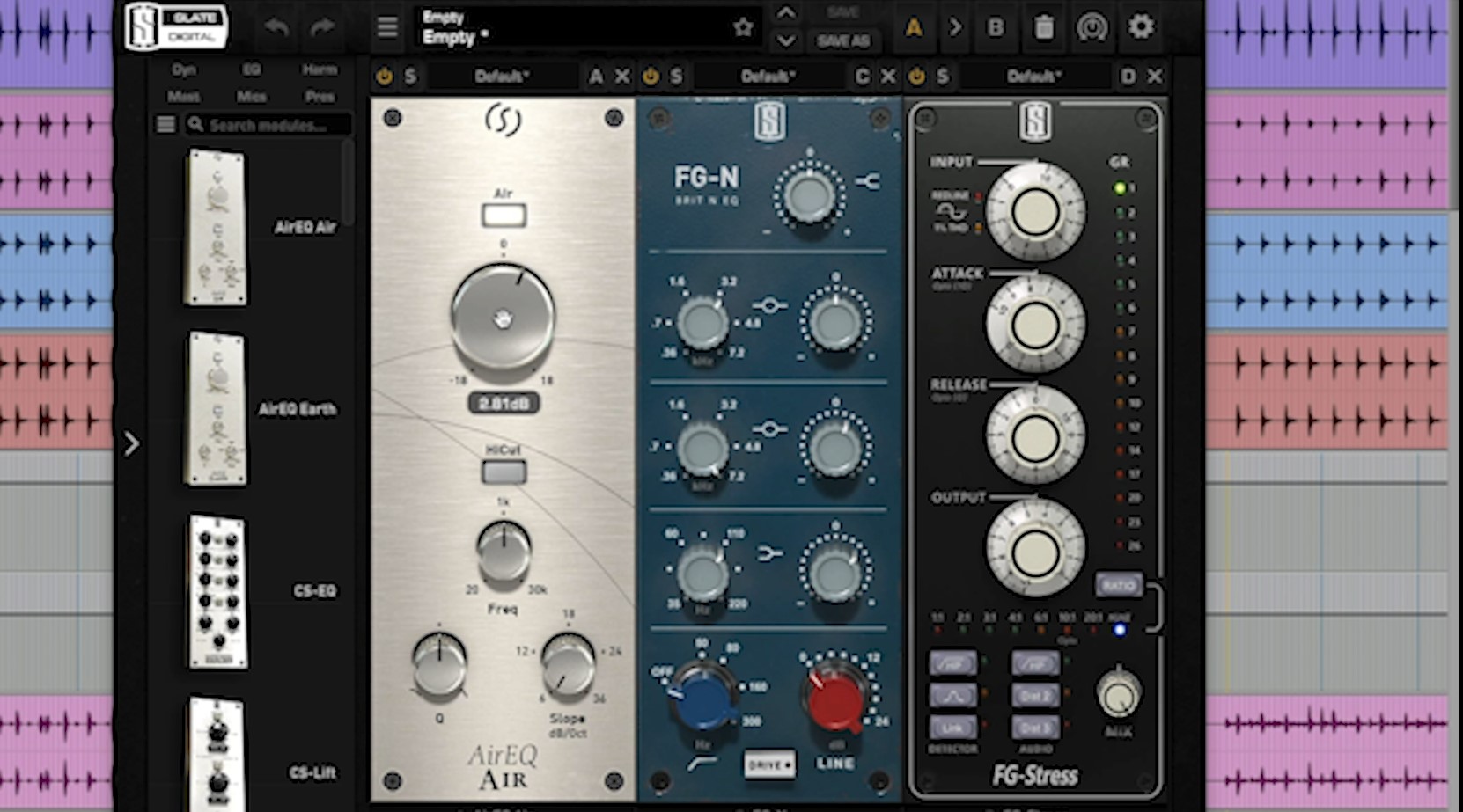Select AirEQ Air module thumbnail
The width and height of the screenshot is (1463, 812).
click(216, 227)
